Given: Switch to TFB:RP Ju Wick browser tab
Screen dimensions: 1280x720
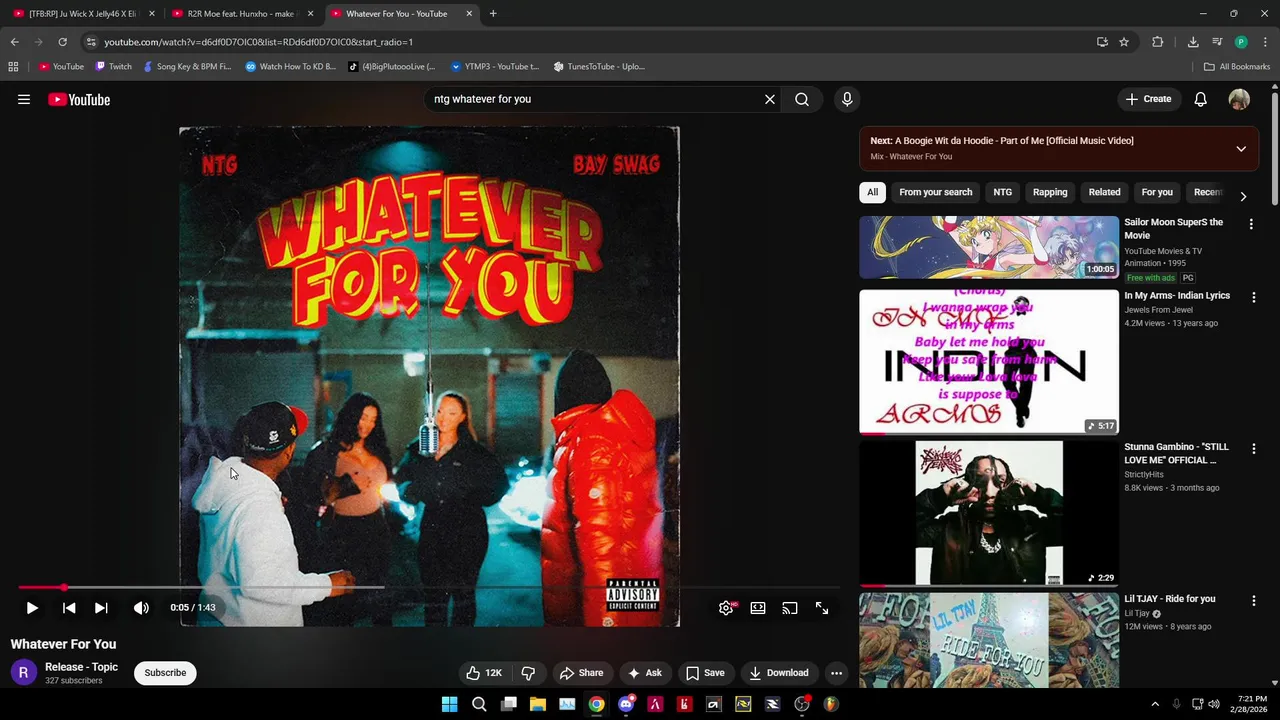Looking at the screenshot, I should coord(82,14).
